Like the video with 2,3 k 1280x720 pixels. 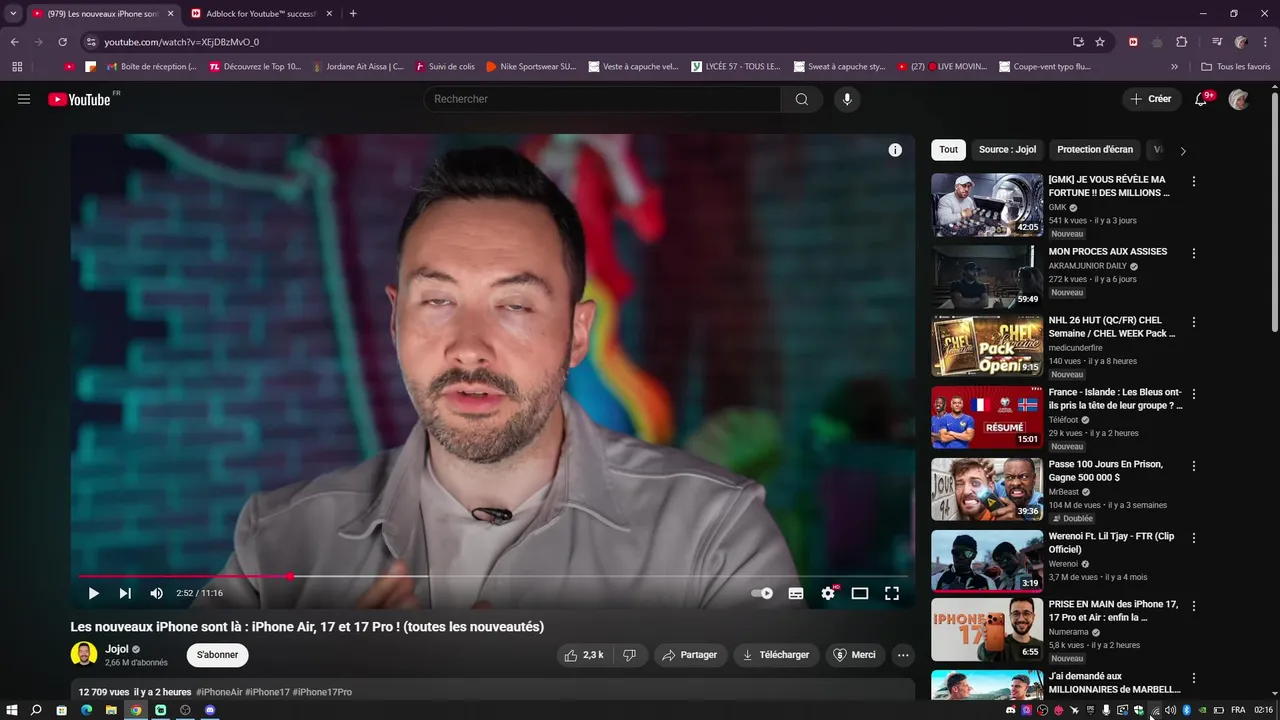(584, 655)
